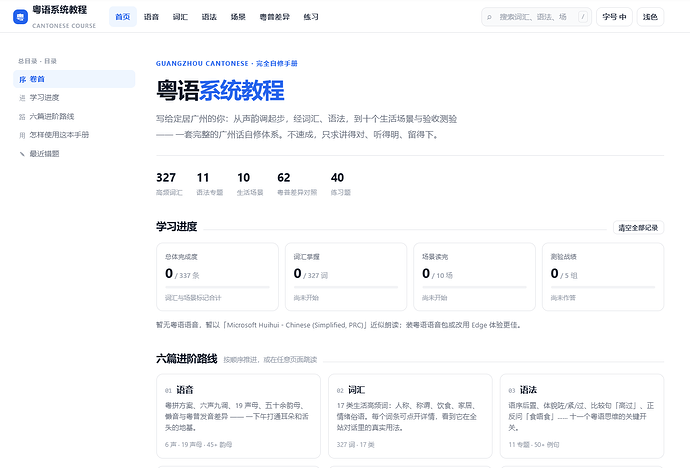Click the 场景读完 progress card
Screen dimensions: 690x468
tap(474, 277)
